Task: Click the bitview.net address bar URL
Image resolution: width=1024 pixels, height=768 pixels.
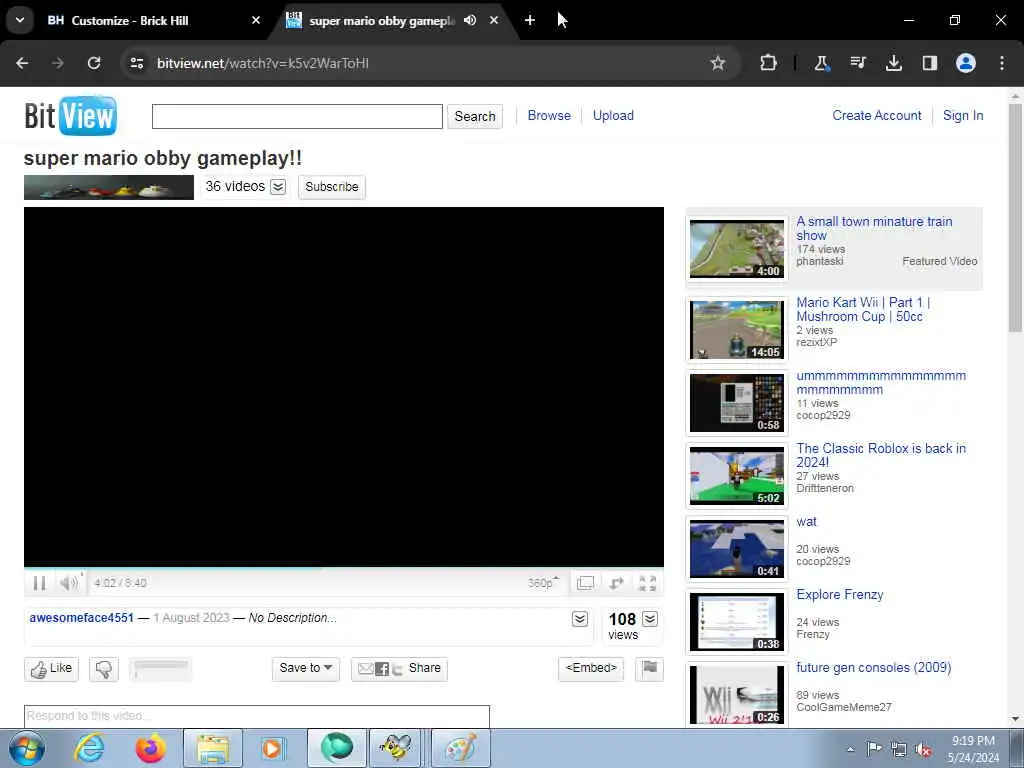Action: click(263, 63)
